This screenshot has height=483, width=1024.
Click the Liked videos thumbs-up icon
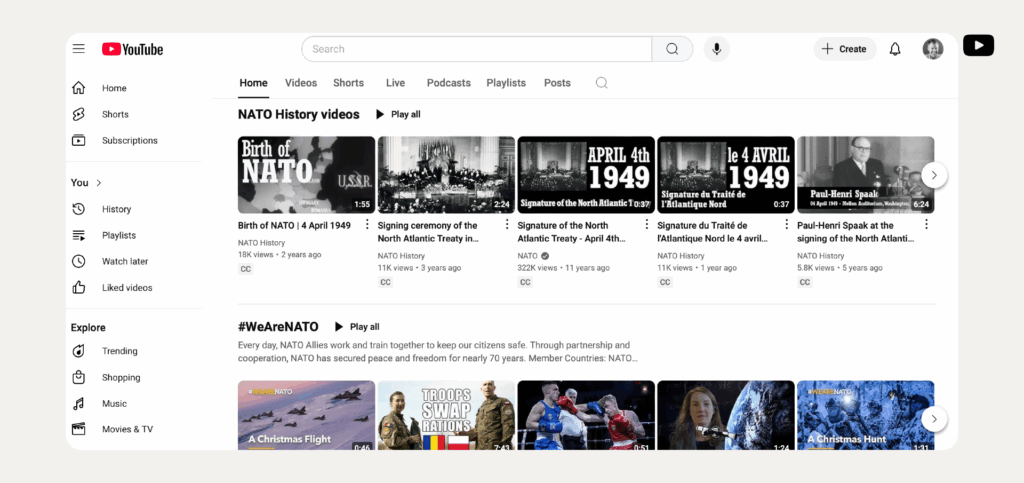pos(78,287)
